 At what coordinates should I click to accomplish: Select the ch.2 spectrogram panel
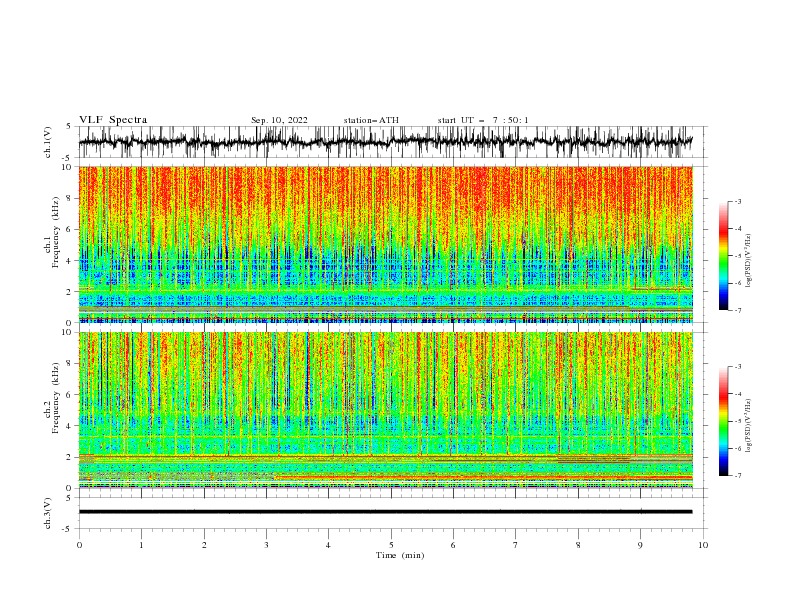(x=386, y=410)
